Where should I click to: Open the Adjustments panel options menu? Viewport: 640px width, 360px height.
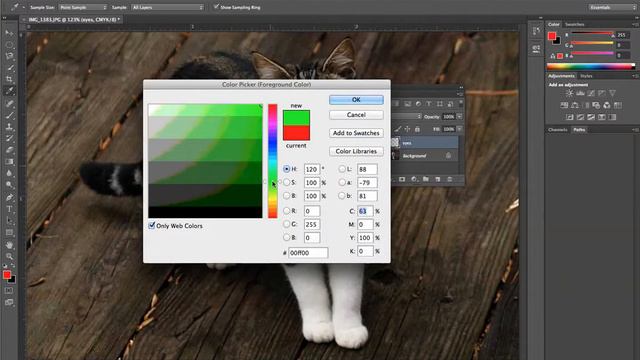[635, 76]
